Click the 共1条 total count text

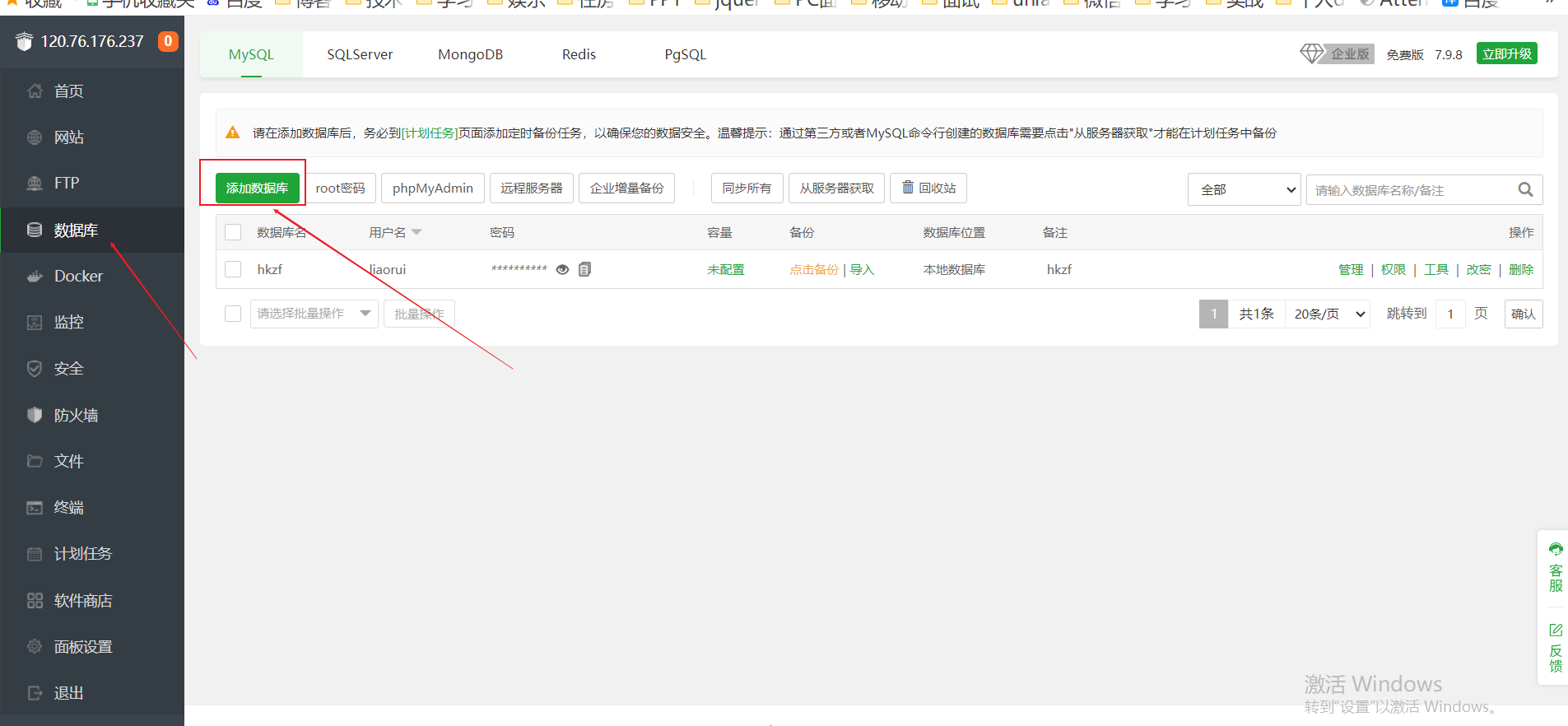[1257, 314]
